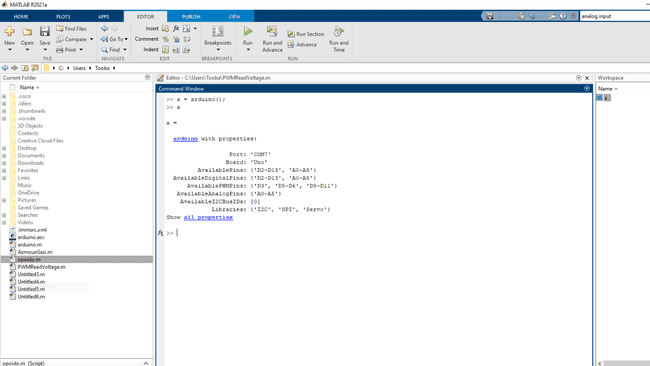Click Run and Time icon
650x366 pixels.
(x=339, y=31)
